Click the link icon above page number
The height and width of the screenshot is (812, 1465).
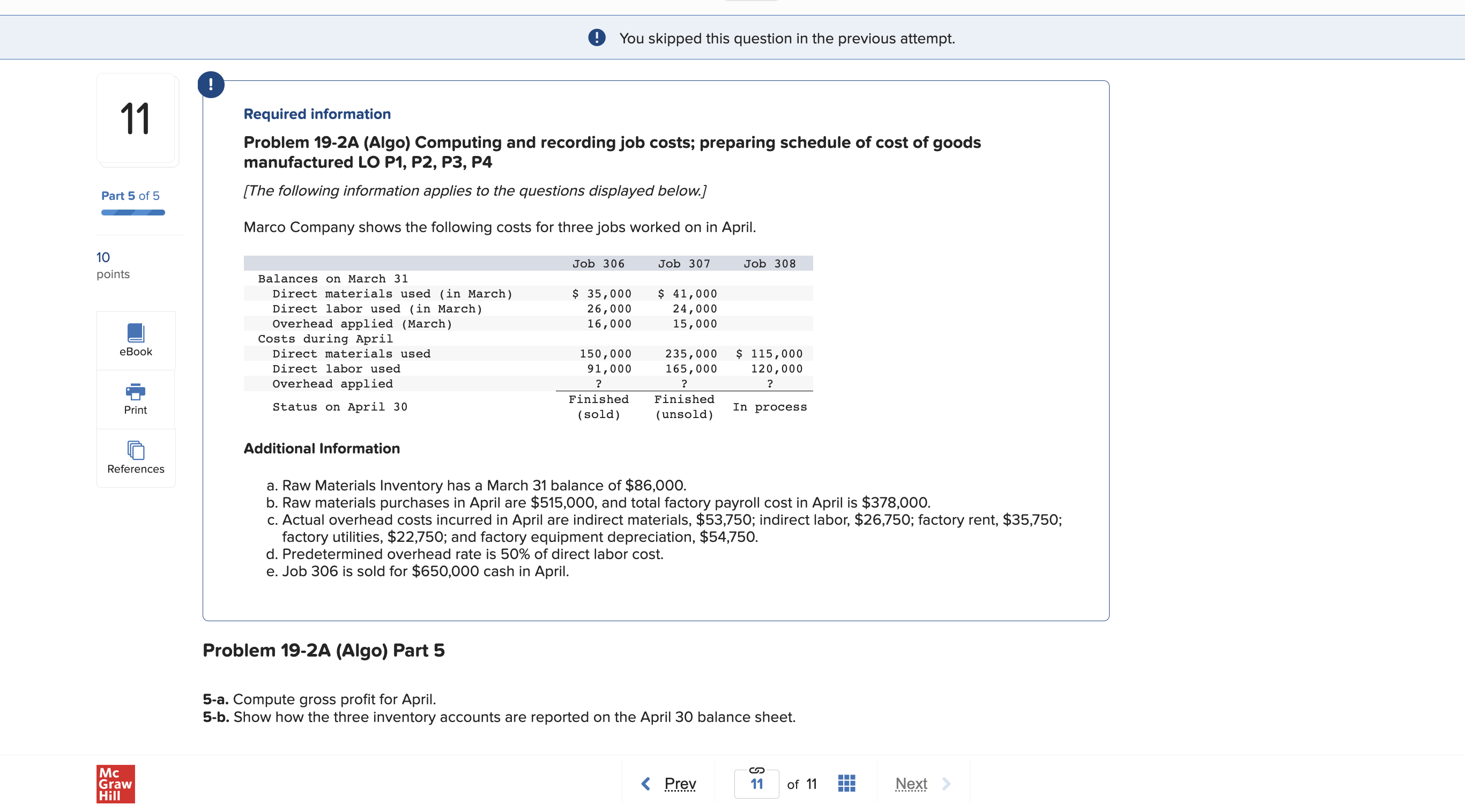tap(756, 770)
